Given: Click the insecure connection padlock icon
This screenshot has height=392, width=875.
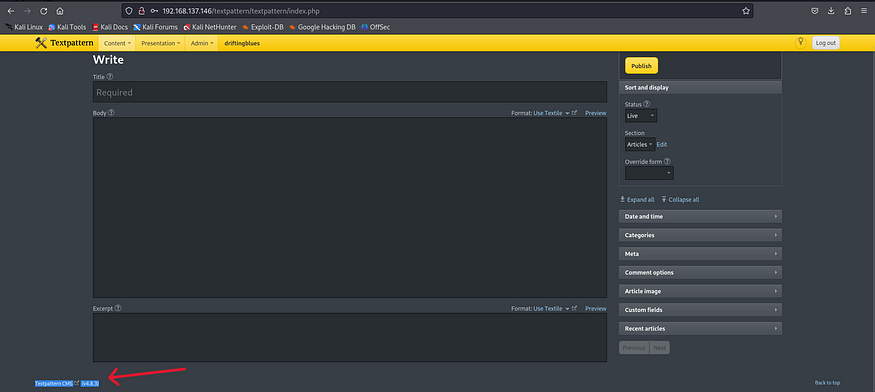Looking at the screenshot, I should pyautogui.click(x=141, y=11).
